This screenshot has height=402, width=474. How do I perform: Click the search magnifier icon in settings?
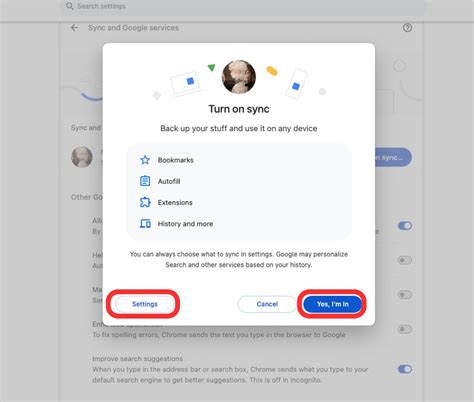point(69,6)
